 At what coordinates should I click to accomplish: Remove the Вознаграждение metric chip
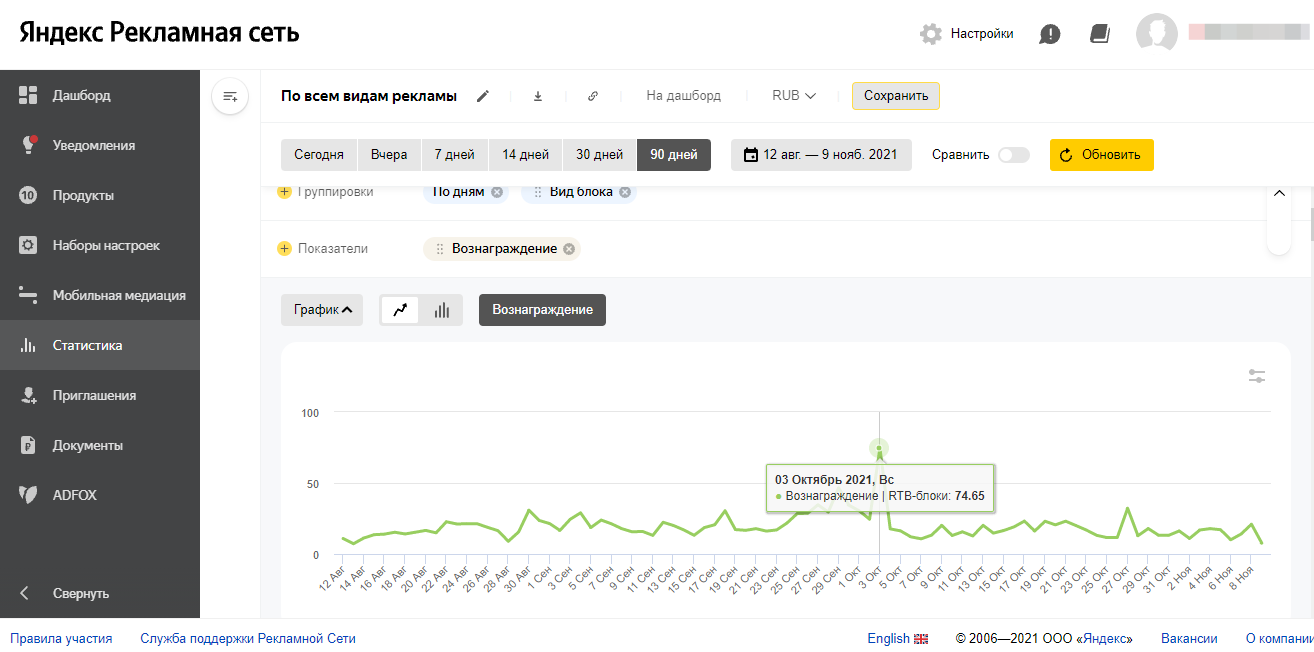point(569,249)
